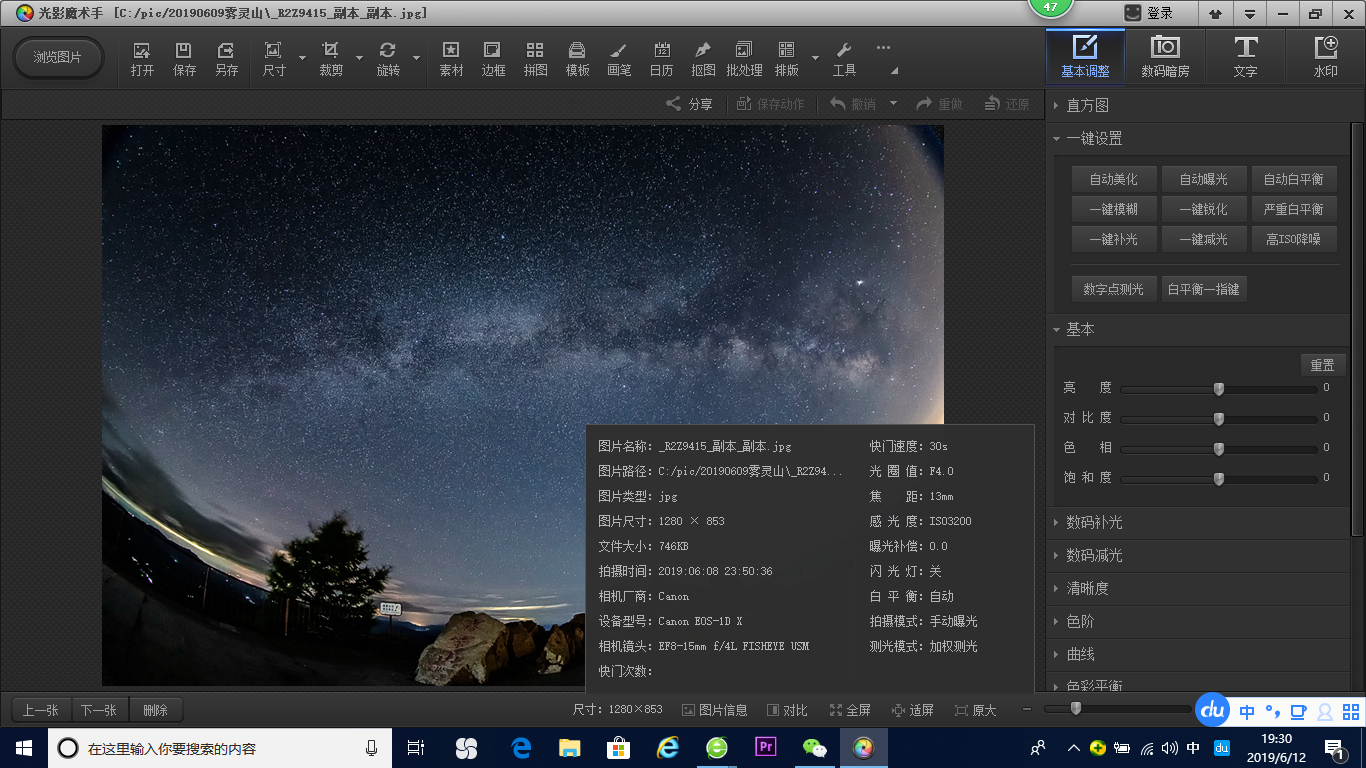Open the 拼图 (Collage) tool
1366x768 pixels.
535,59
